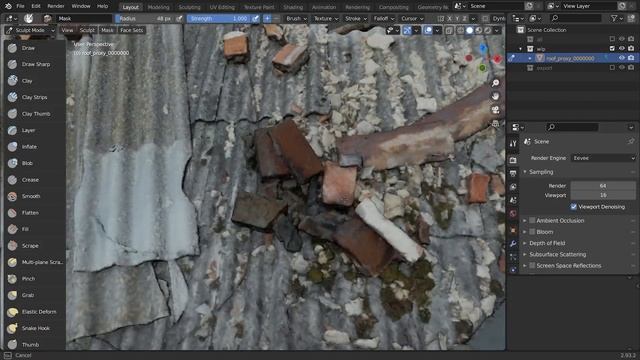Toggle radius pressure sensitivity button
This screenshot has width=640, height=360.
(x=179, y=19)
